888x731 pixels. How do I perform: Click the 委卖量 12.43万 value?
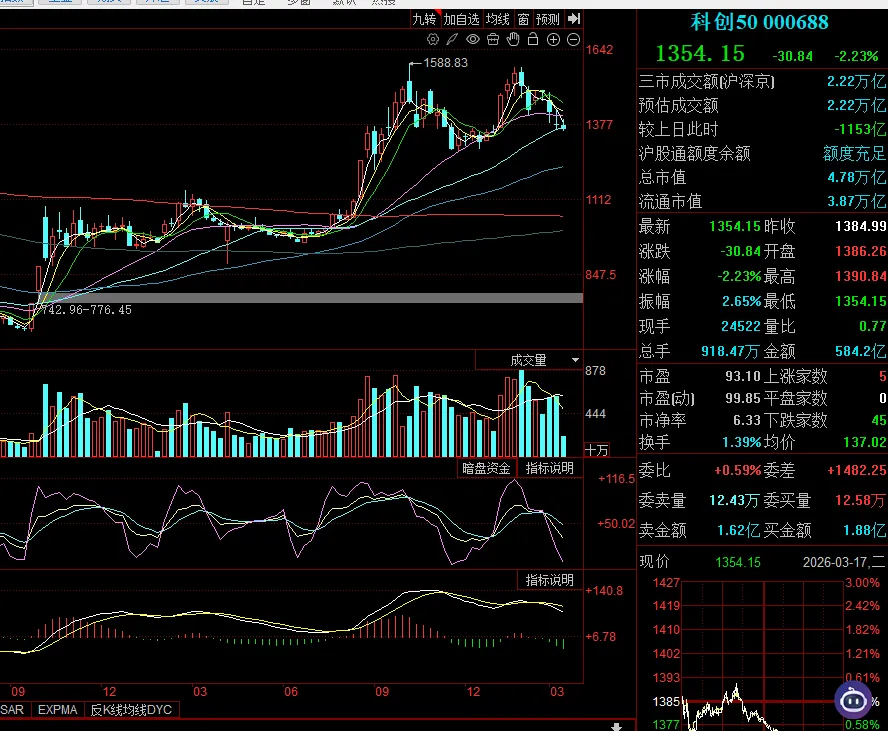pyautogui.click(x=735, y=501)
